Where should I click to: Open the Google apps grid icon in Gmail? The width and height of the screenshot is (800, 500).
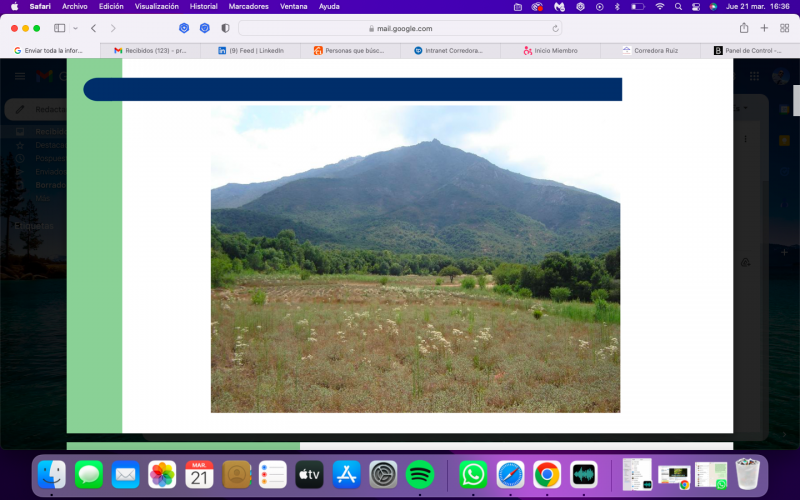pyautogui.click(x=754, y=76)
